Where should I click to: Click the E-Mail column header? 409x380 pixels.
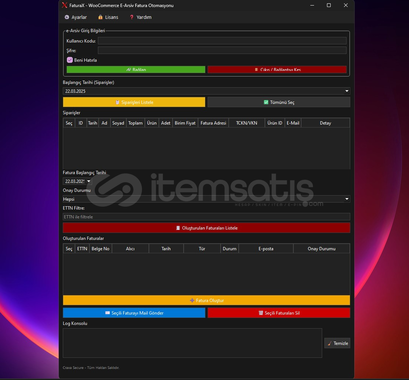point(293,123)
